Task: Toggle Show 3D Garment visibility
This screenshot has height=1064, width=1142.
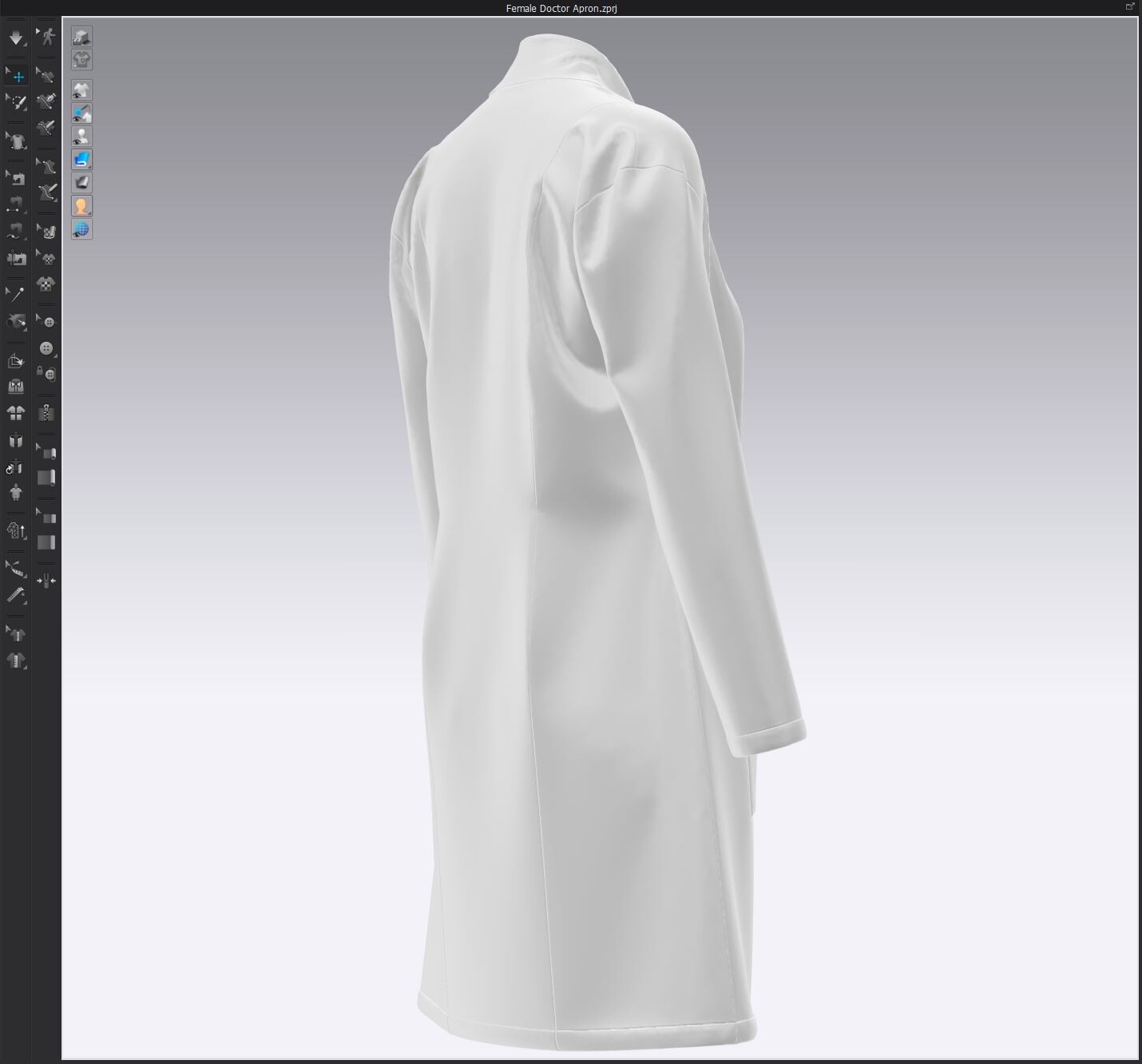Action: pos(81,89)
